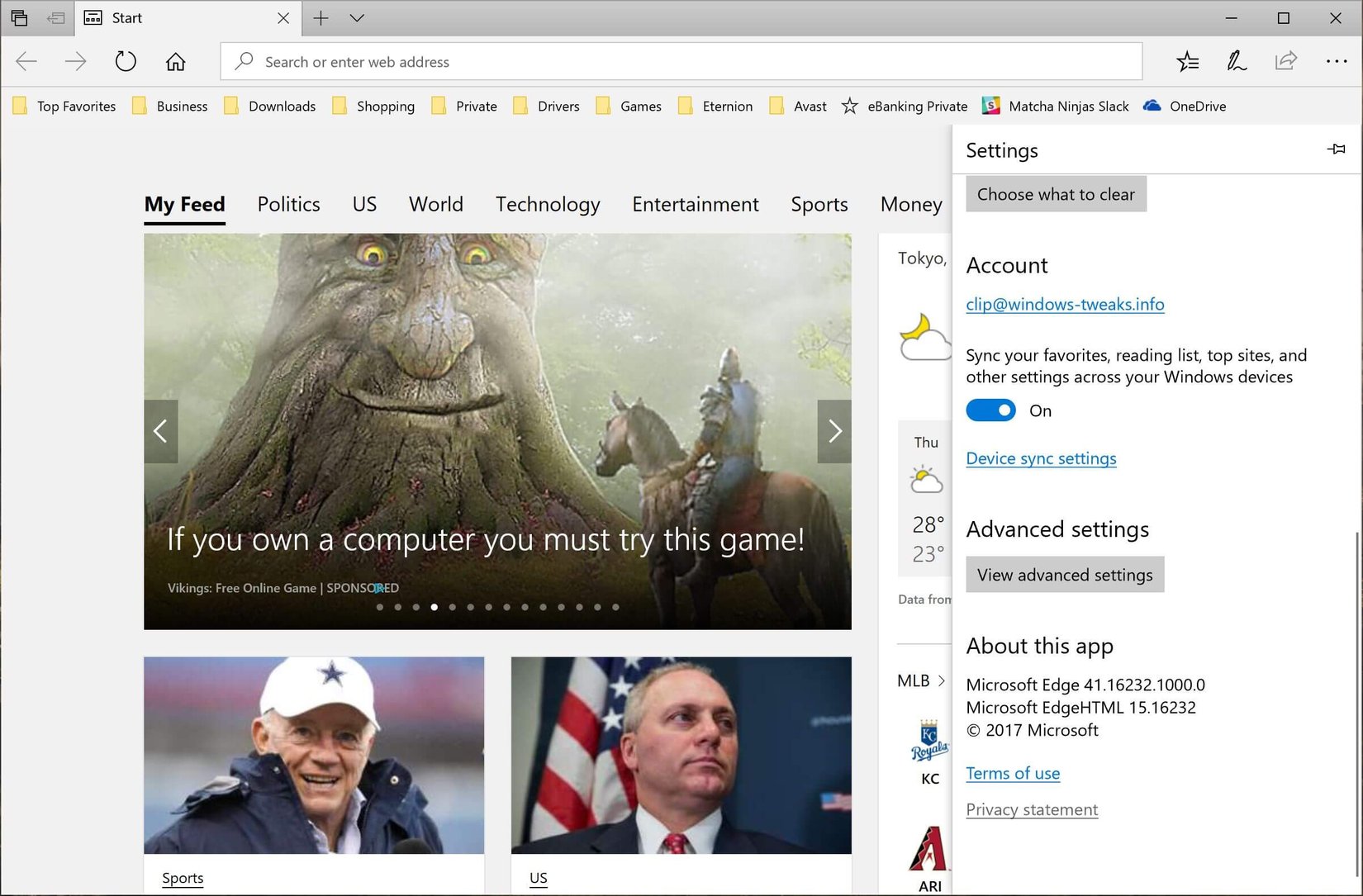Image resolution: width=1363 pixels, height=896 pixels.
Task: Open the tabs you've set aside icon
Action: click(19, 18)
